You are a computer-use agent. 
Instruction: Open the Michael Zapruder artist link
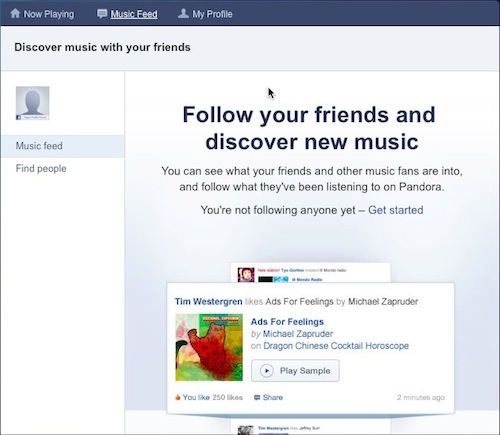(x=298, y=334)
